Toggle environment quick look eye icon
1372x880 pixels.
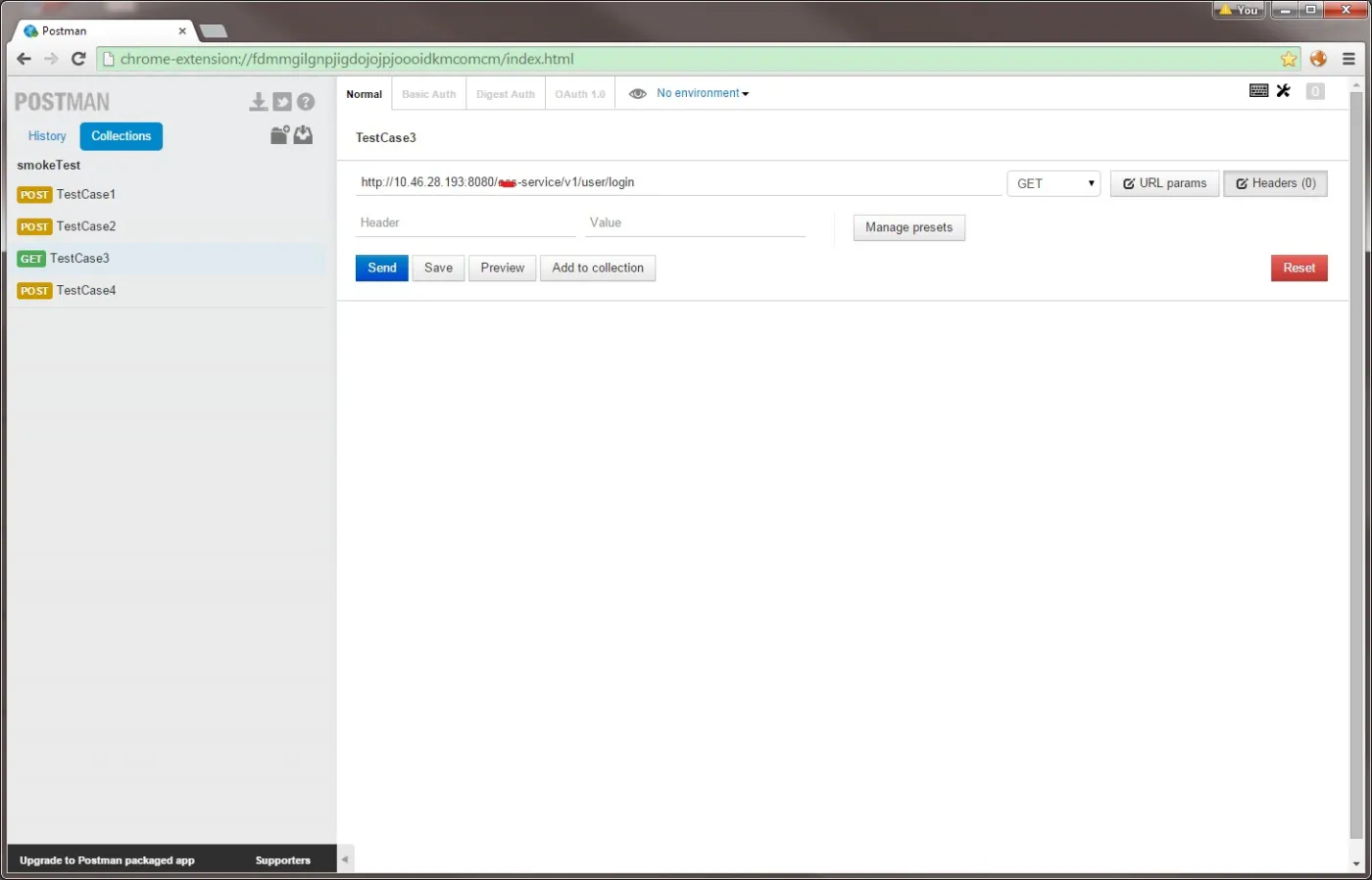pos(637,94)
